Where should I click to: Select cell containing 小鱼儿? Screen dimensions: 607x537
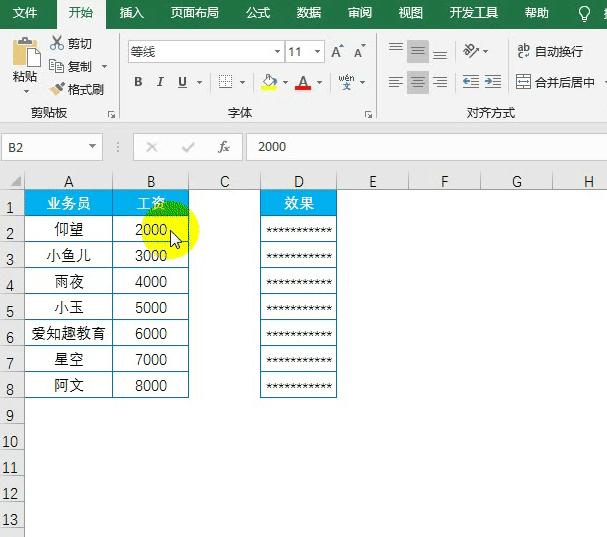point(69,255)
